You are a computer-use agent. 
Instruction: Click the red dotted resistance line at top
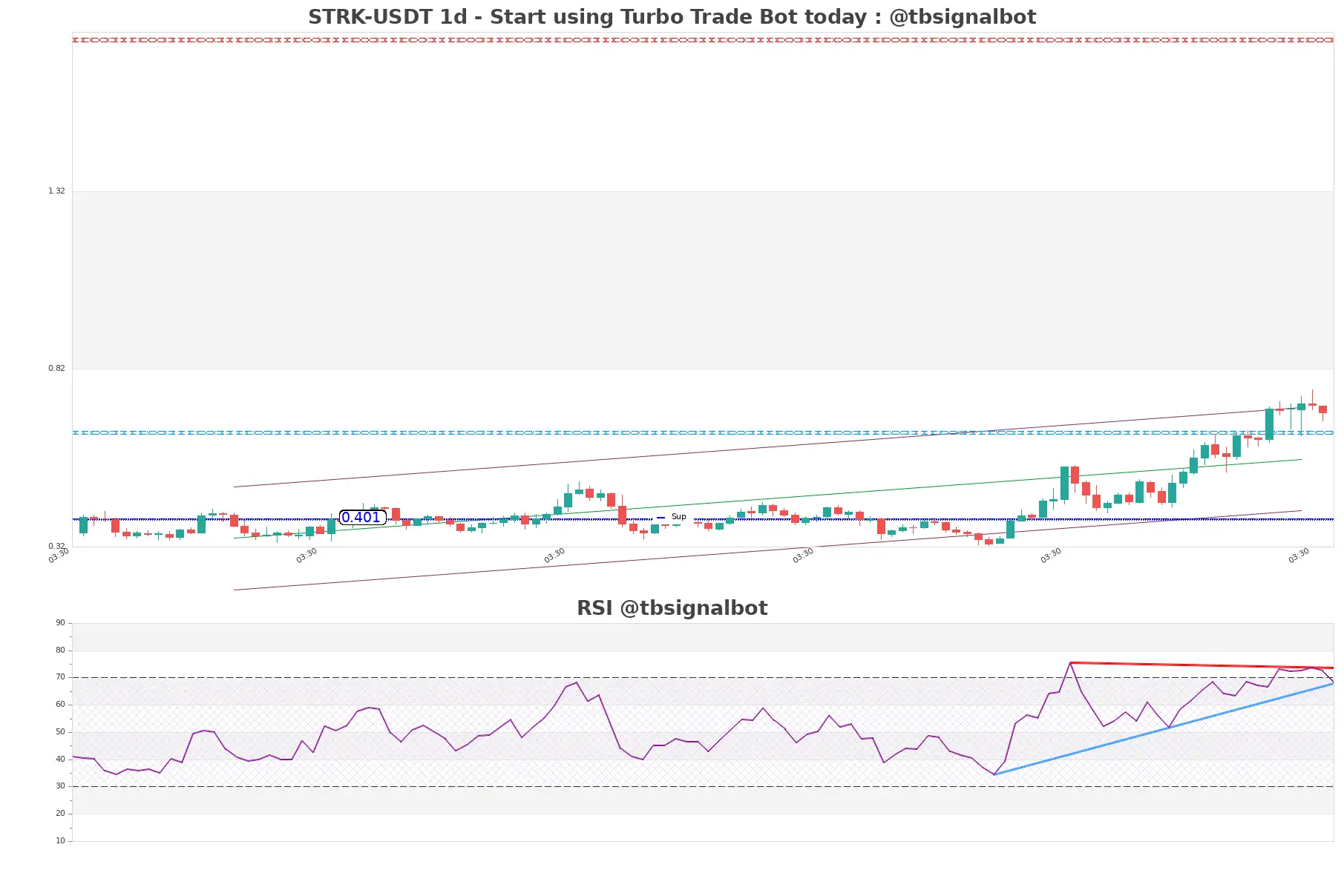click(x=703, y=40)
